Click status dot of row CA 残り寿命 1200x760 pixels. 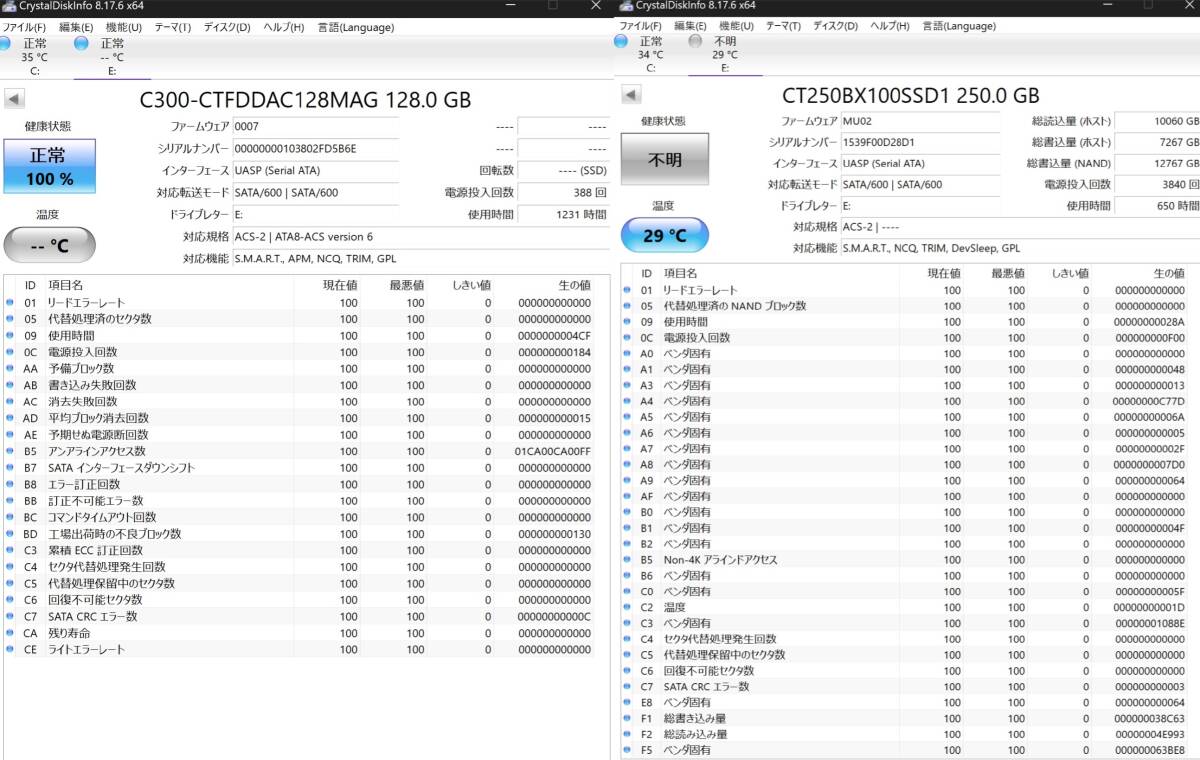point(11,633)
